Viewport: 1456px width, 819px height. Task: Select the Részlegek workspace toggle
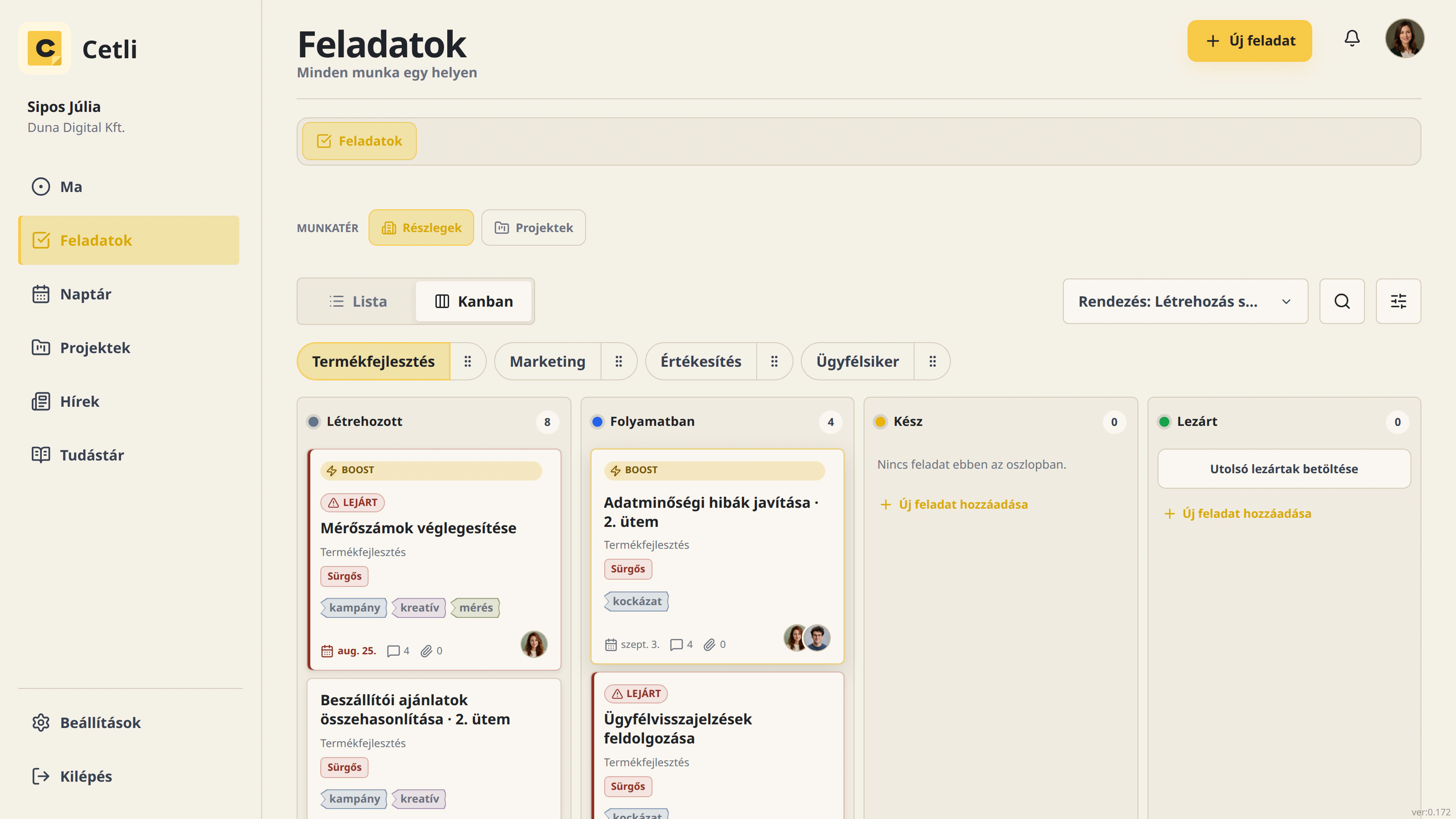point(421,228)
